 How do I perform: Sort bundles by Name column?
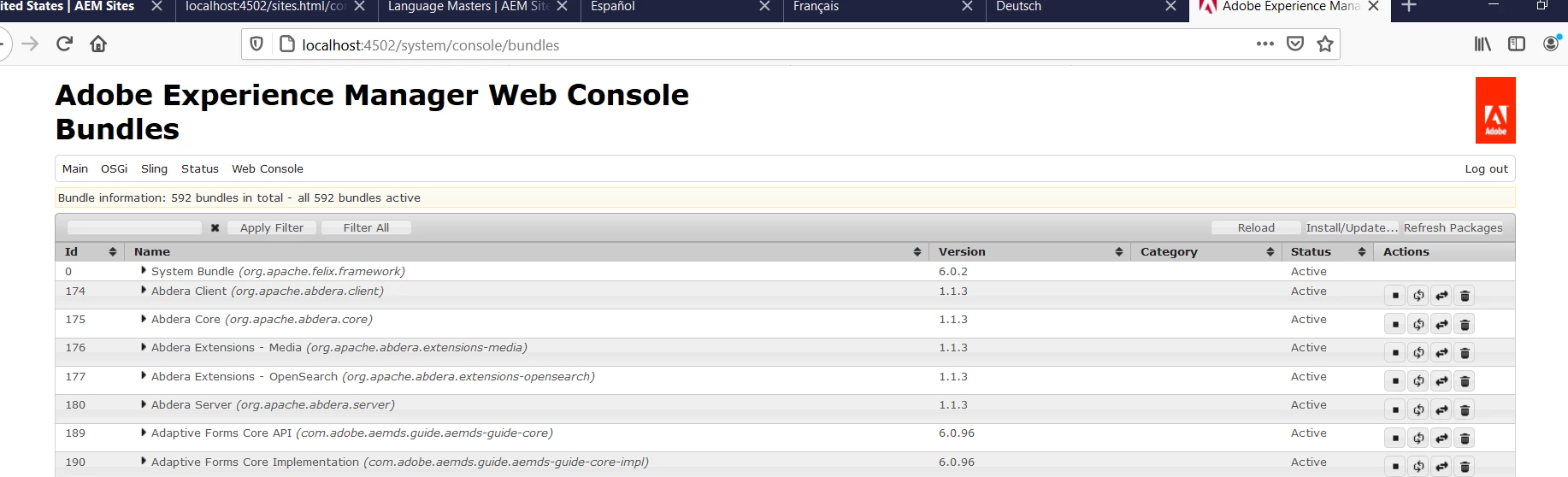(527, 251)
